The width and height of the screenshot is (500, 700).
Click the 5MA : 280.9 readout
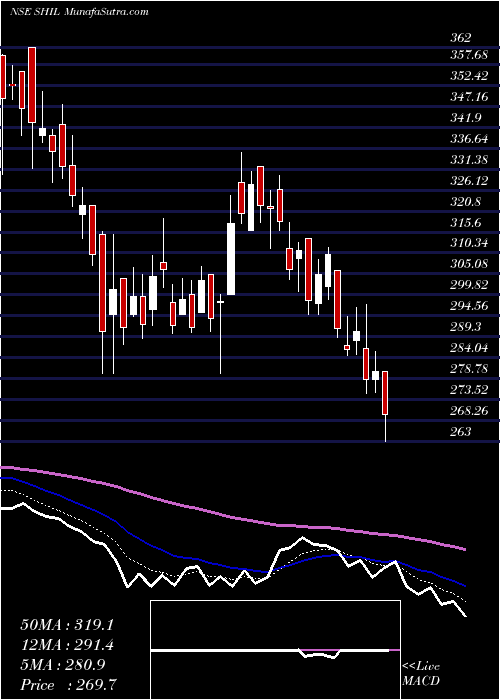pos(63,665)
